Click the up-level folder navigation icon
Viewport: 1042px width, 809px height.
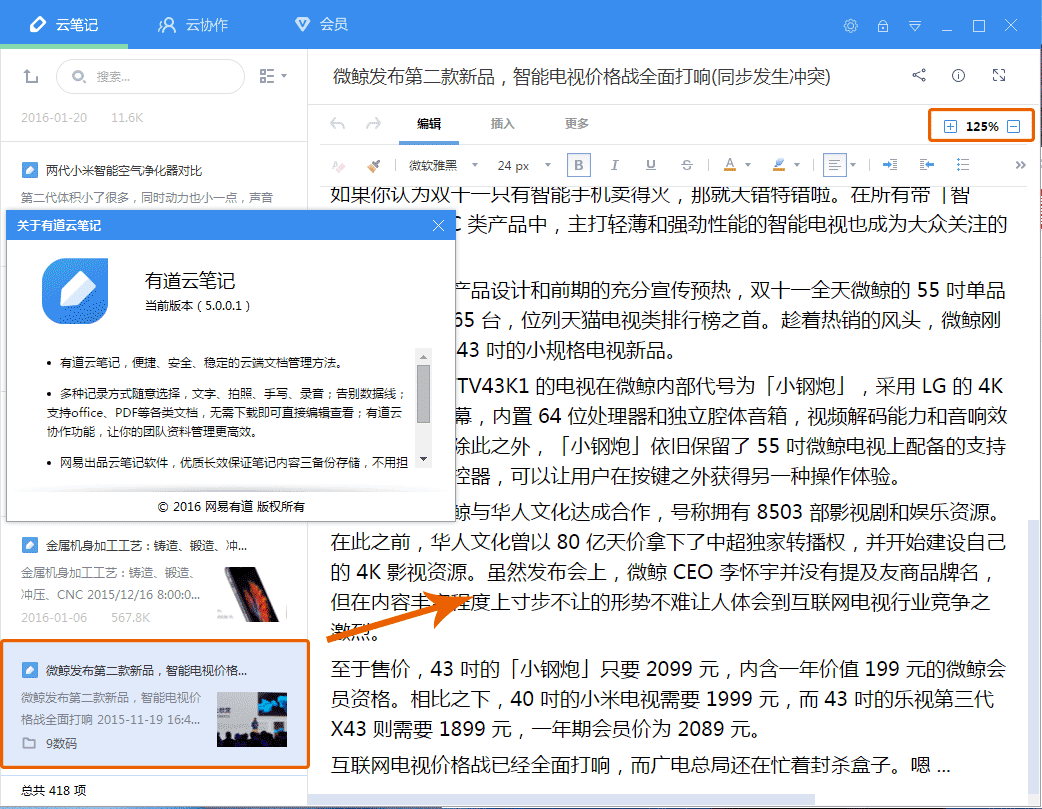(31, 76)
